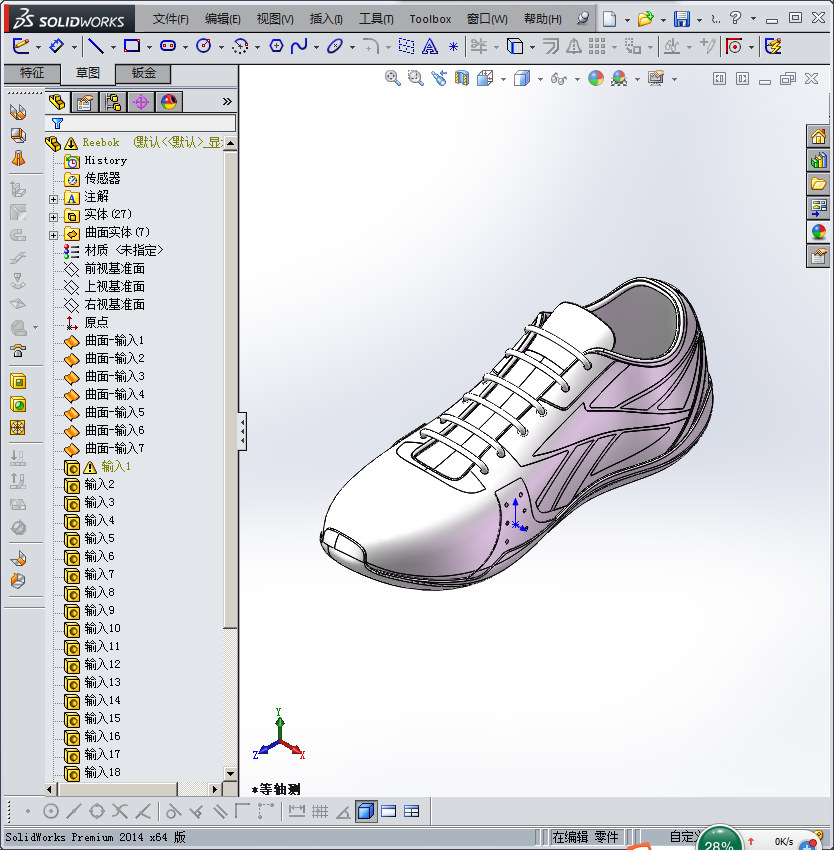Open the Circle tool dropdown arrow

coord(221,47)
